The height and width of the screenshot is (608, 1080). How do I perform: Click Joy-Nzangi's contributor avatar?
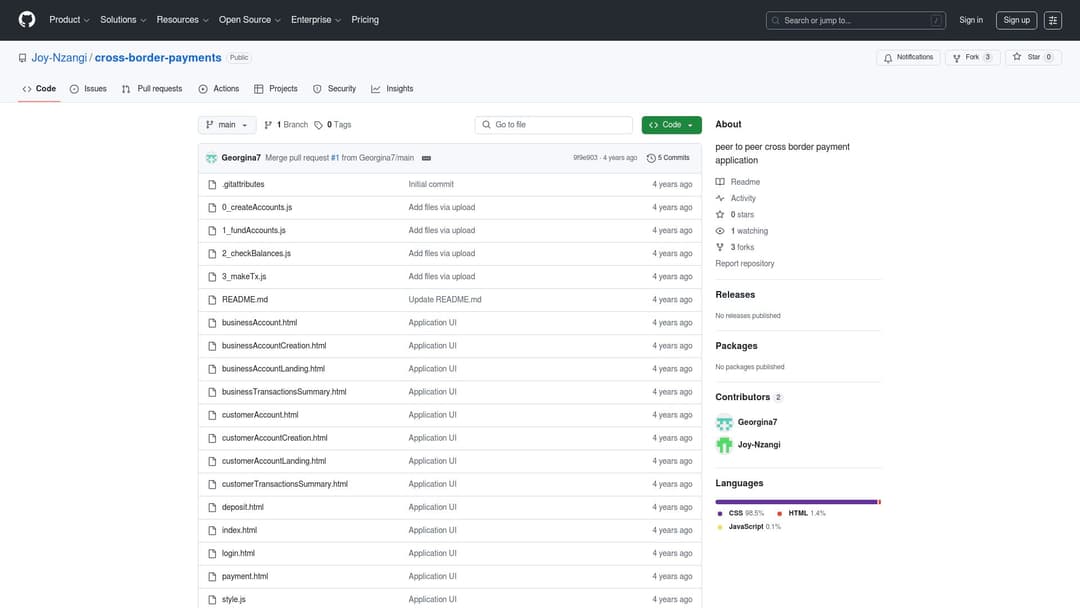point(724,445)
